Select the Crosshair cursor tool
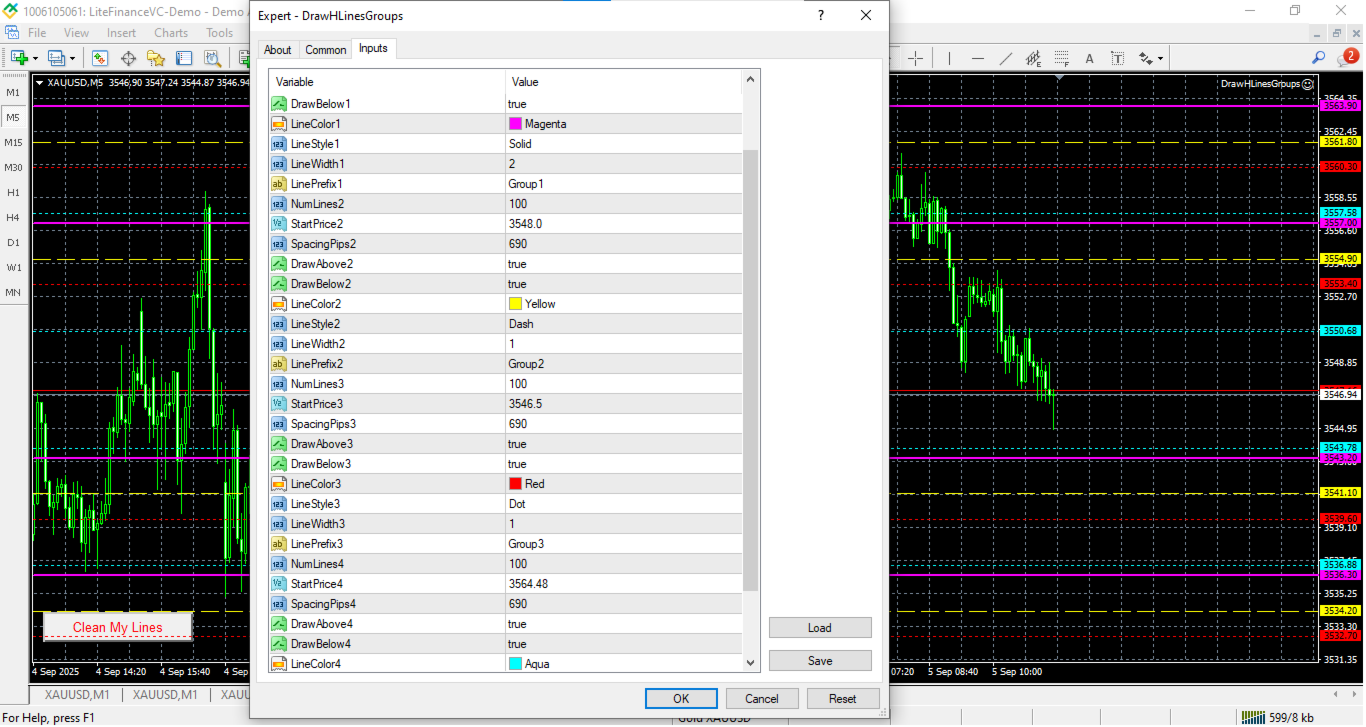Screen dimensions: 1366x727 click(915, 58)
